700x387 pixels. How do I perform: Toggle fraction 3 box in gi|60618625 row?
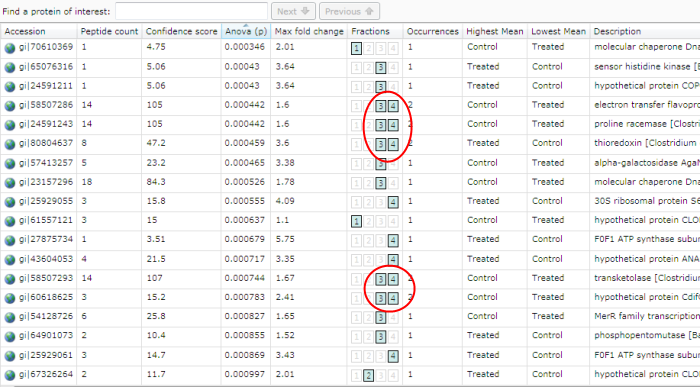coord(380,299)
